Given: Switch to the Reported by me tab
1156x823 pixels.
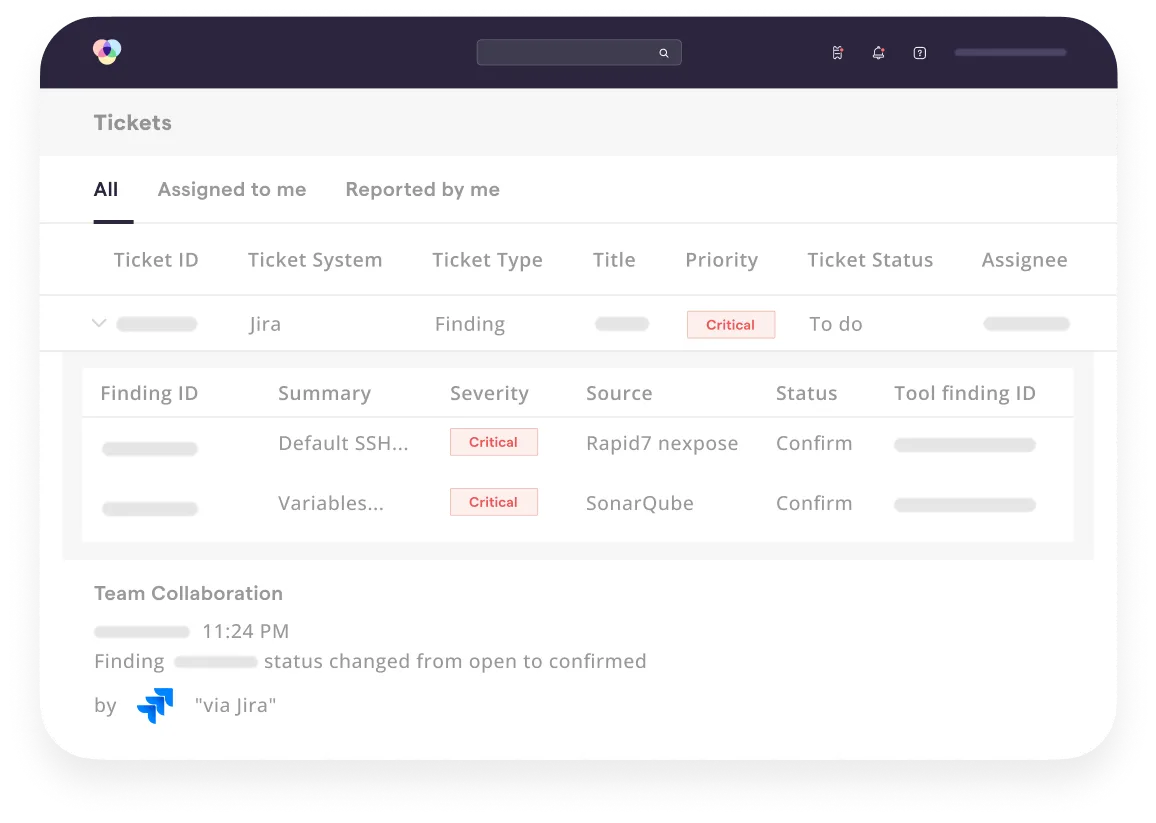Looking at the screenshot, I should coord(422,189).
